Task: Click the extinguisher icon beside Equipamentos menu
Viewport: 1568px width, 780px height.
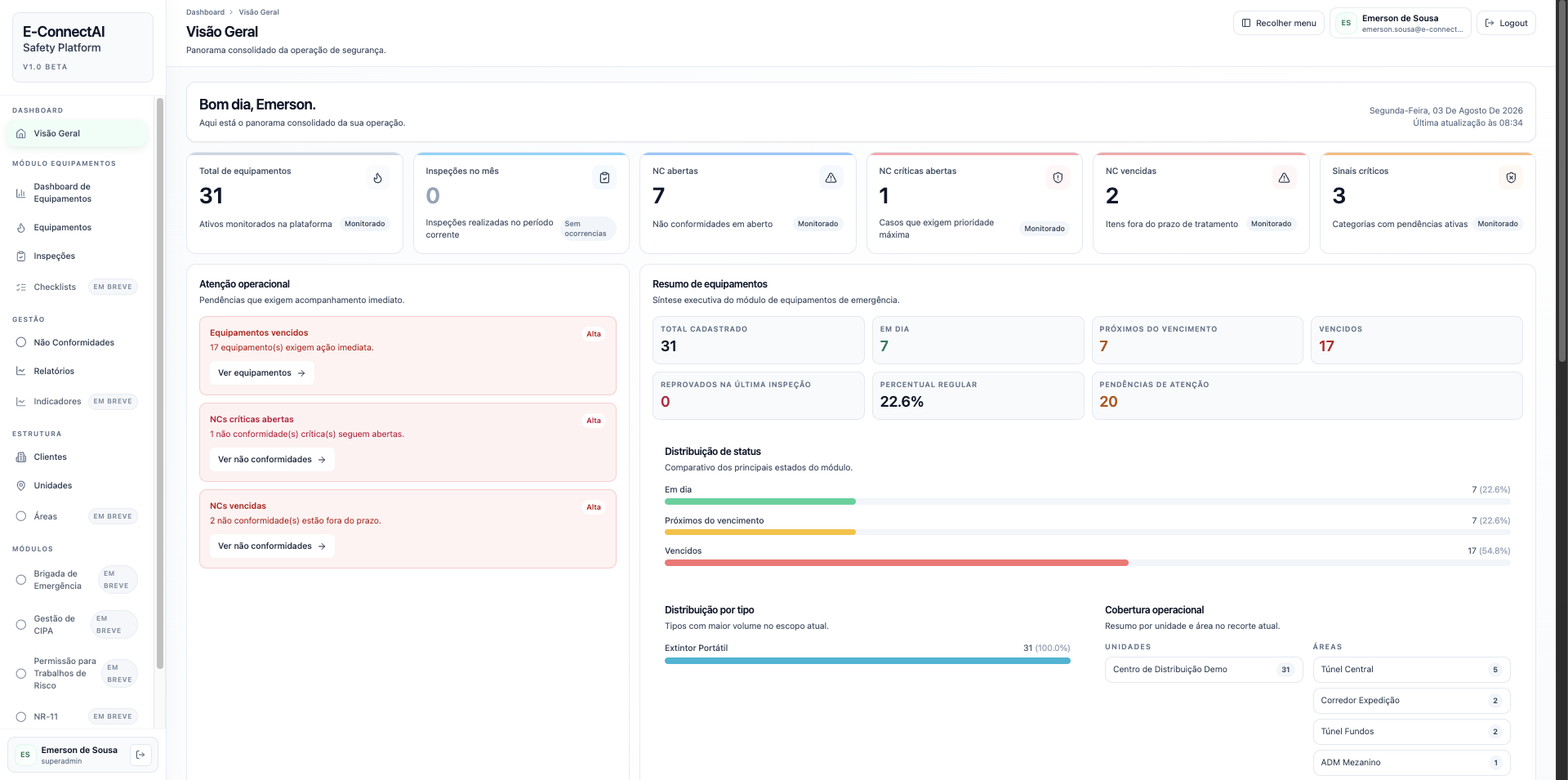Action: click(21, 228)
